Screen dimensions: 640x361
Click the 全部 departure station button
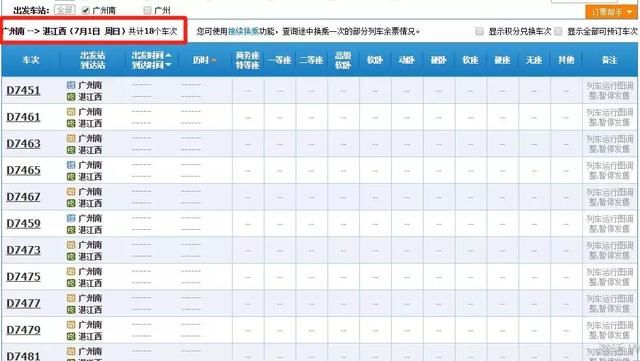click(64, 9)
